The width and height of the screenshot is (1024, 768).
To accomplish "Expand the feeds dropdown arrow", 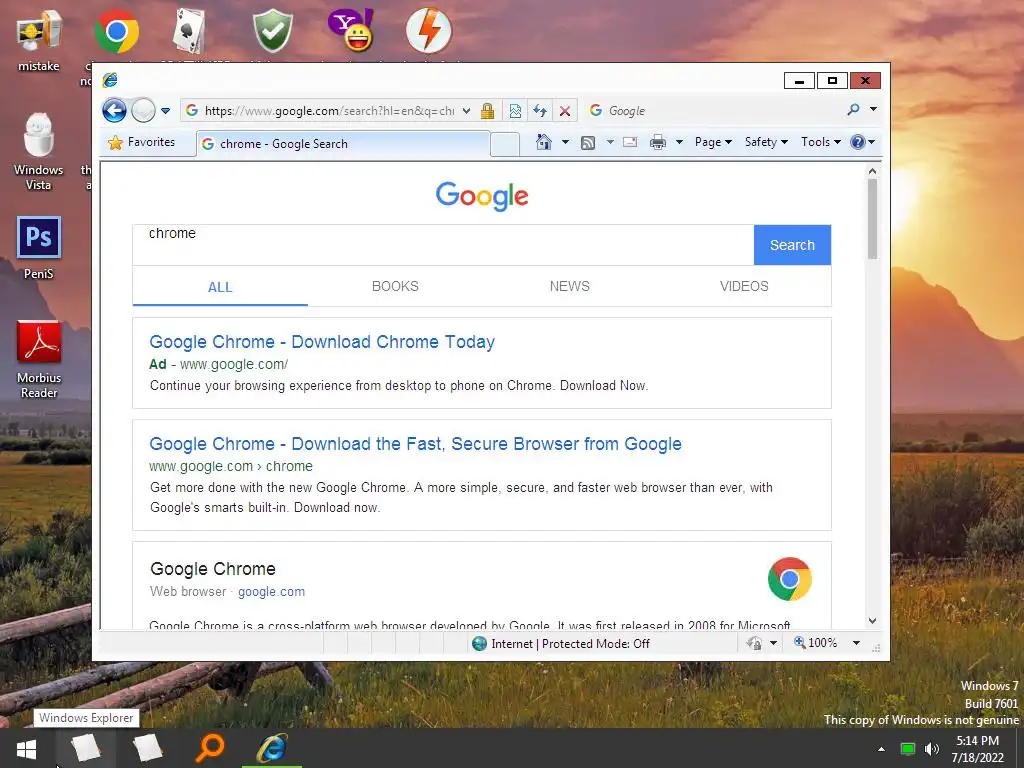I will point(610,142).
